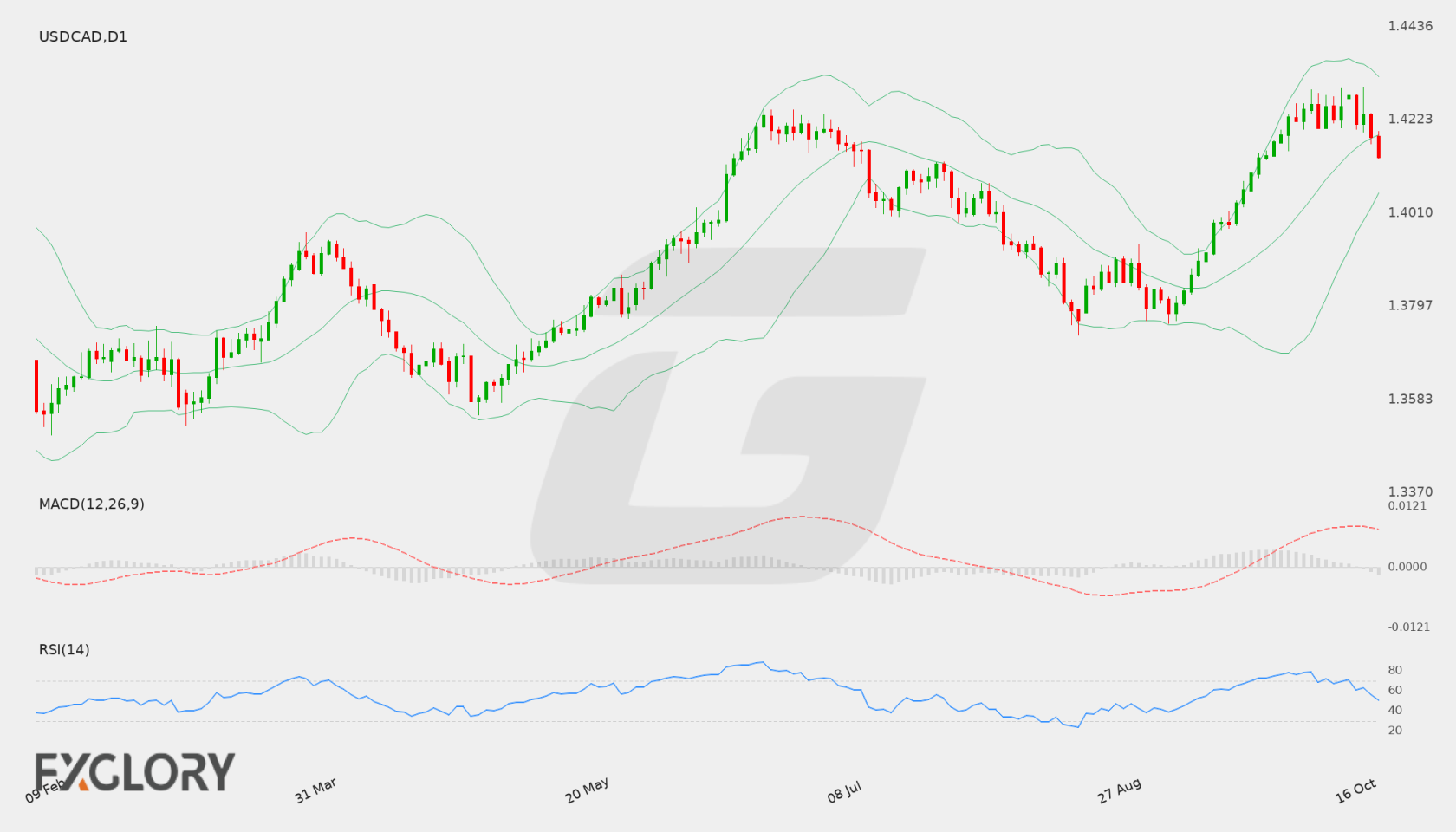Click the RSI 60 level label
This screenshot has height=832, width=1456.
(x=1395, y=690)
